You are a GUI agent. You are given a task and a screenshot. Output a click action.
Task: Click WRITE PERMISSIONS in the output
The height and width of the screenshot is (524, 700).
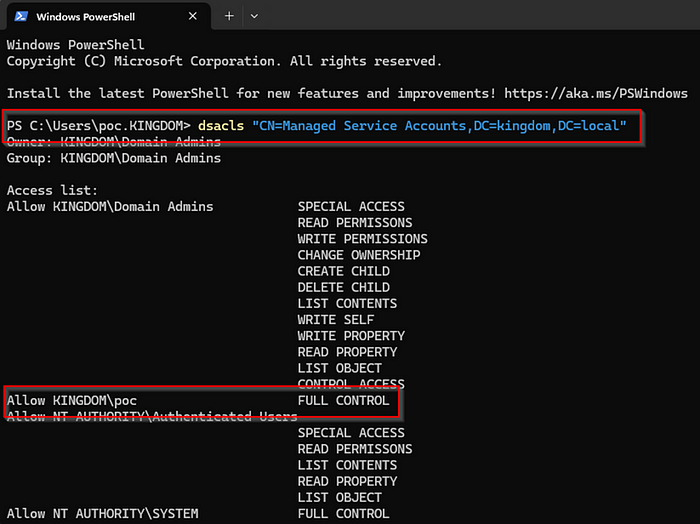click(362, 239)
